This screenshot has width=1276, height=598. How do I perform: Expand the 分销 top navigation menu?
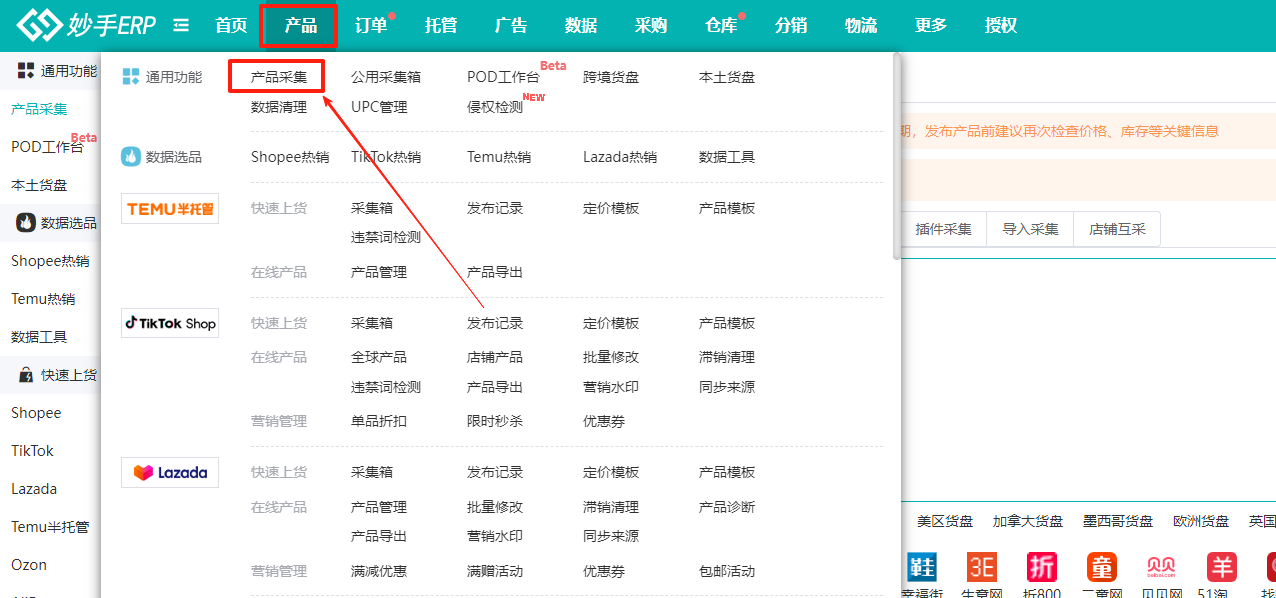pyautogui.click(x=791, y=26)
